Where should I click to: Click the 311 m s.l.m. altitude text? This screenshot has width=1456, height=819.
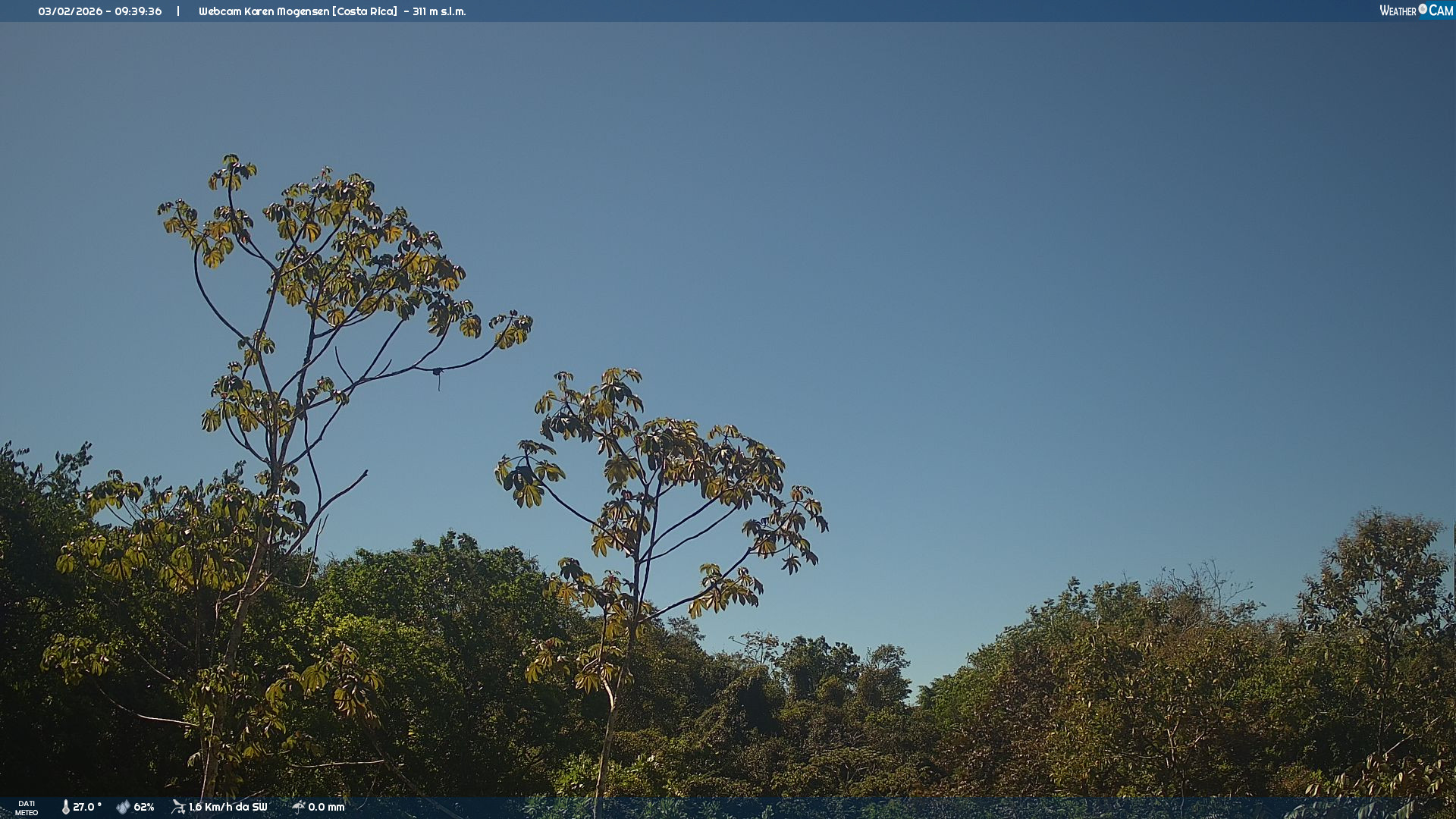439,11
